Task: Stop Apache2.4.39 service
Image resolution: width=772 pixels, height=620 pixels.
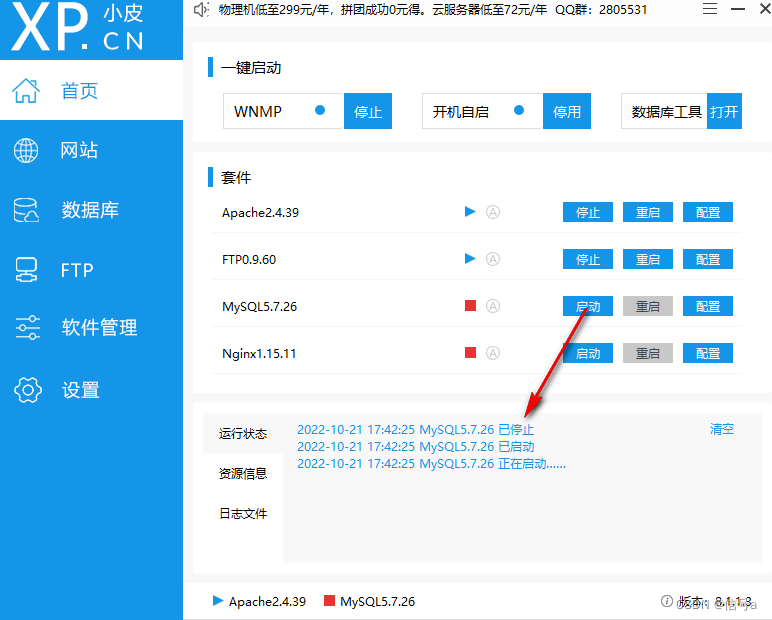Action: (x=588, y=212)
